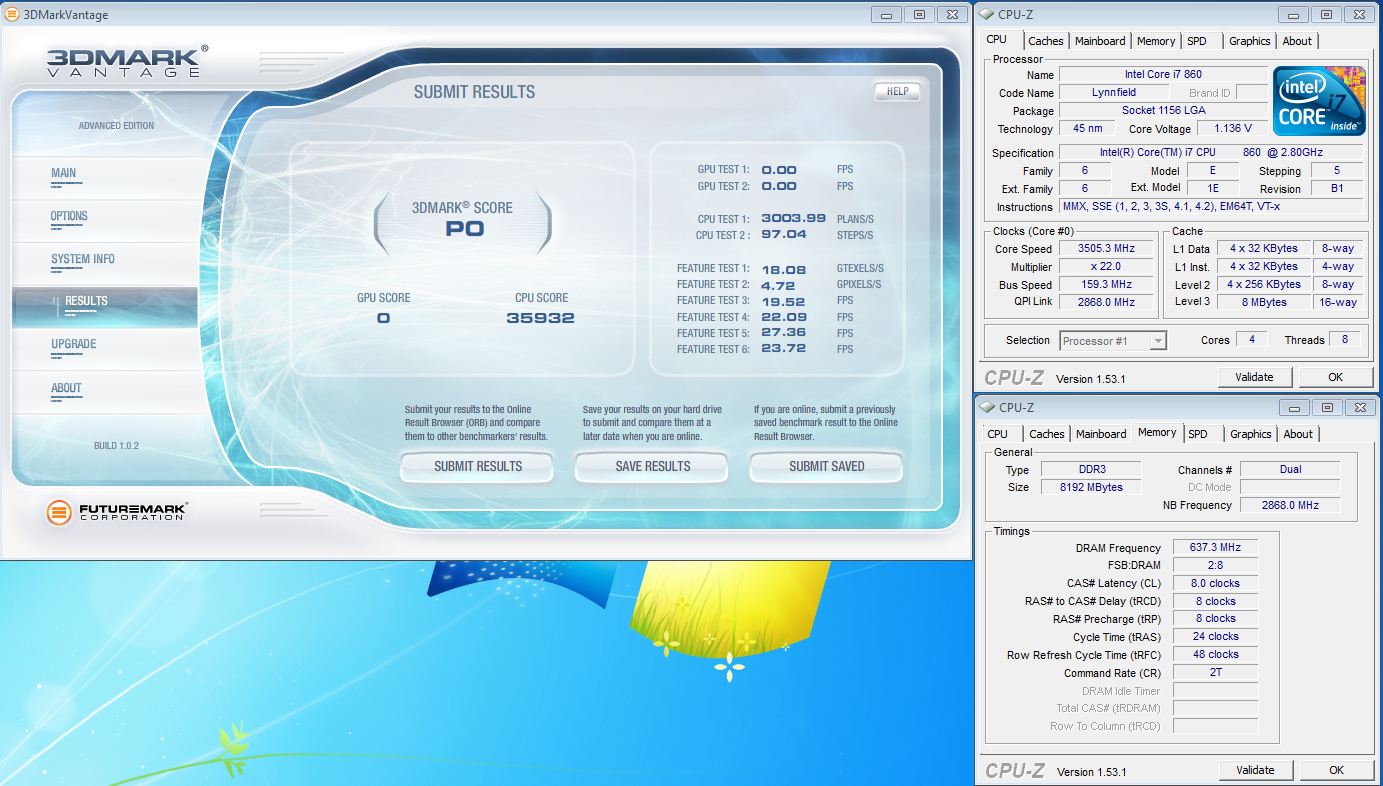
Task: Click Validate in bottom CPU-Z window
Action: point(1254,770)
